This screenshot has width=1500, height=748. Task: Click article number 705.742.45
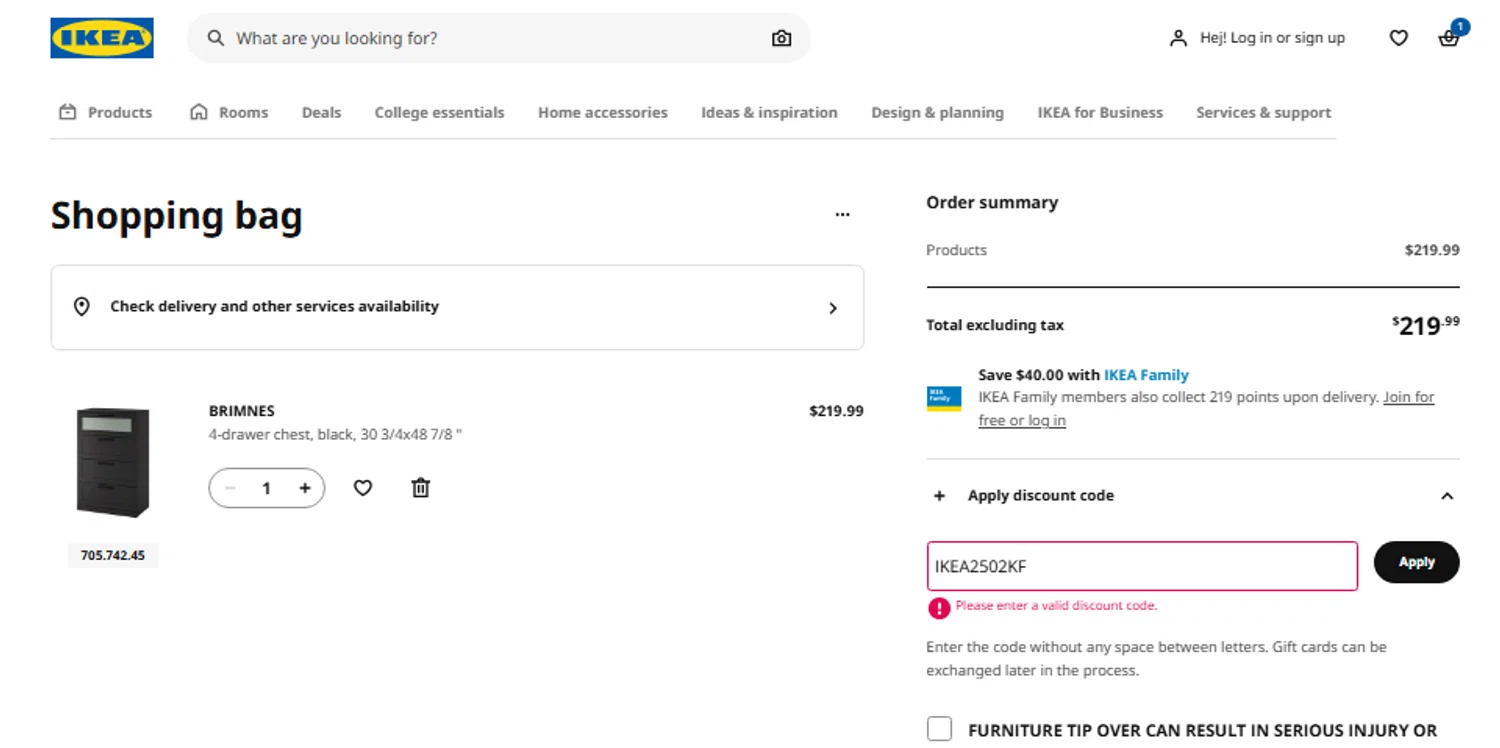click(x=113, y=555)
